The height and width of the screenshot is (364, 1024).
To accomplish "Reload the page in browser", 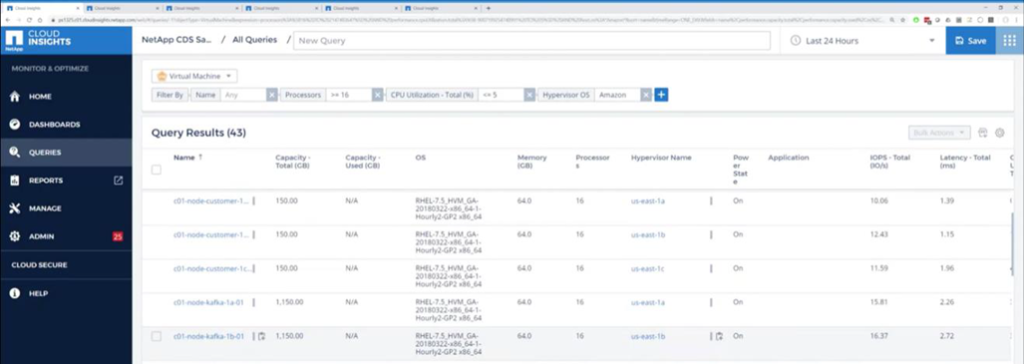I will (x=29, y=20).
